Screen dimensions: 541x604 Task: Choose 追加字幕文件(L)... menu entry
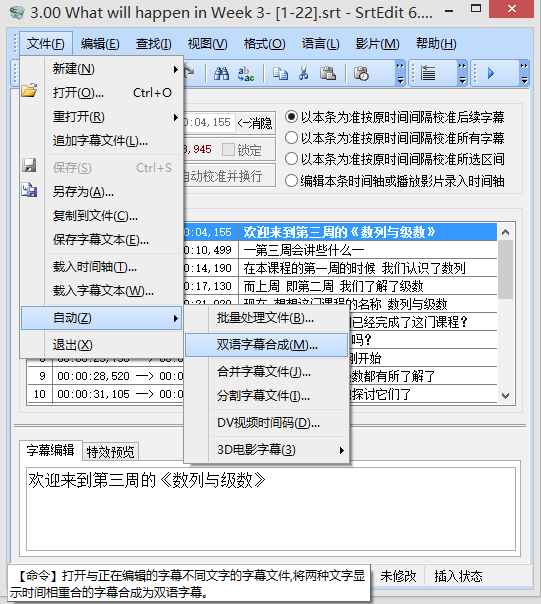coord(102,141)
